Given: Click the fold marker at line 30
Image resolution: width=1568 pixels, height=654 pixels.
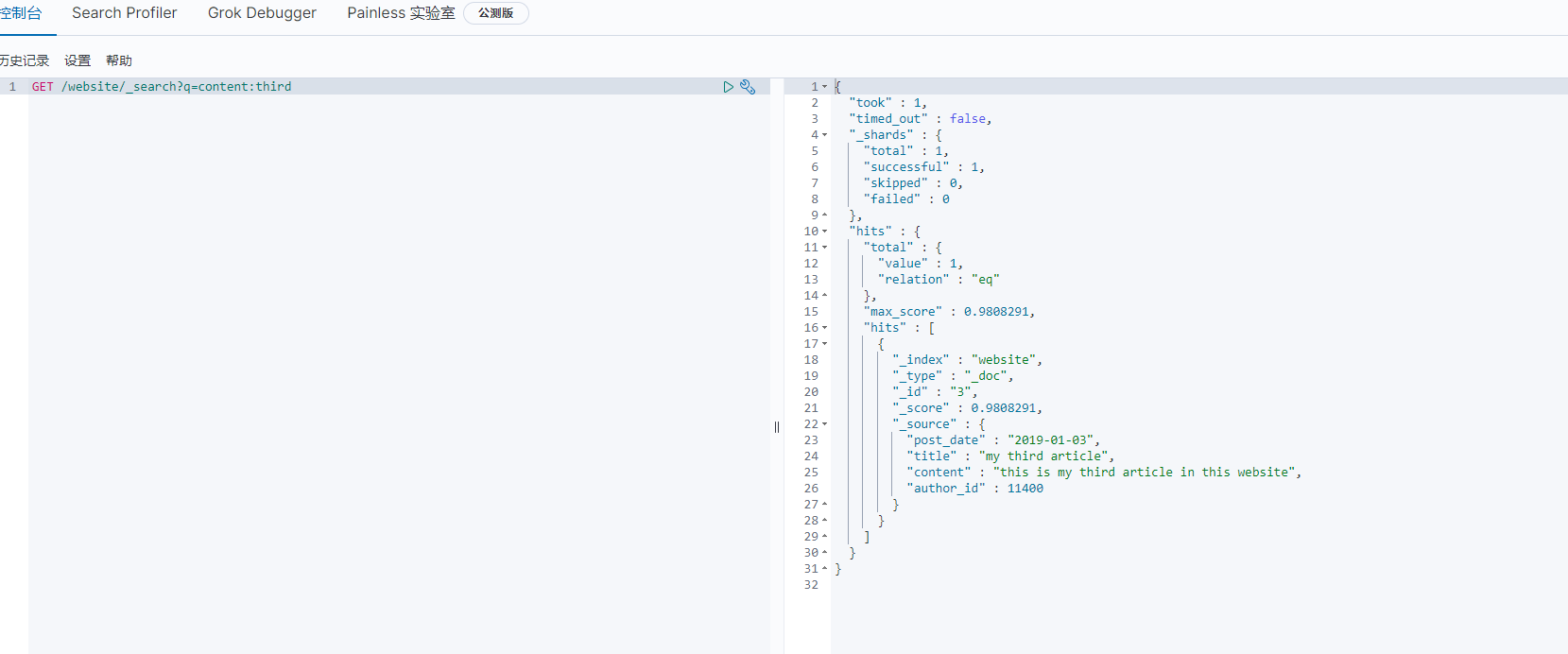Looking at the screenshot, I should pos(824,553).
